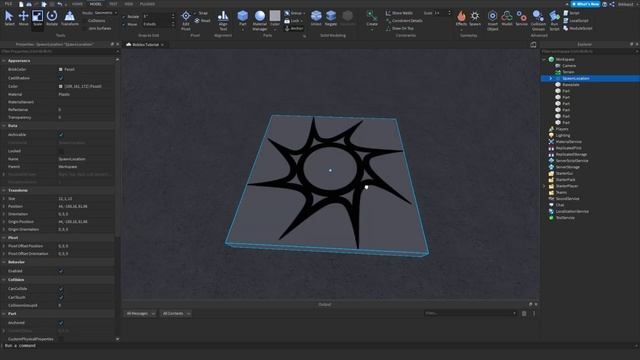Collapse the Collision property section
The height and width of the screenshot is (360, 640).
[x=4, y=280]
